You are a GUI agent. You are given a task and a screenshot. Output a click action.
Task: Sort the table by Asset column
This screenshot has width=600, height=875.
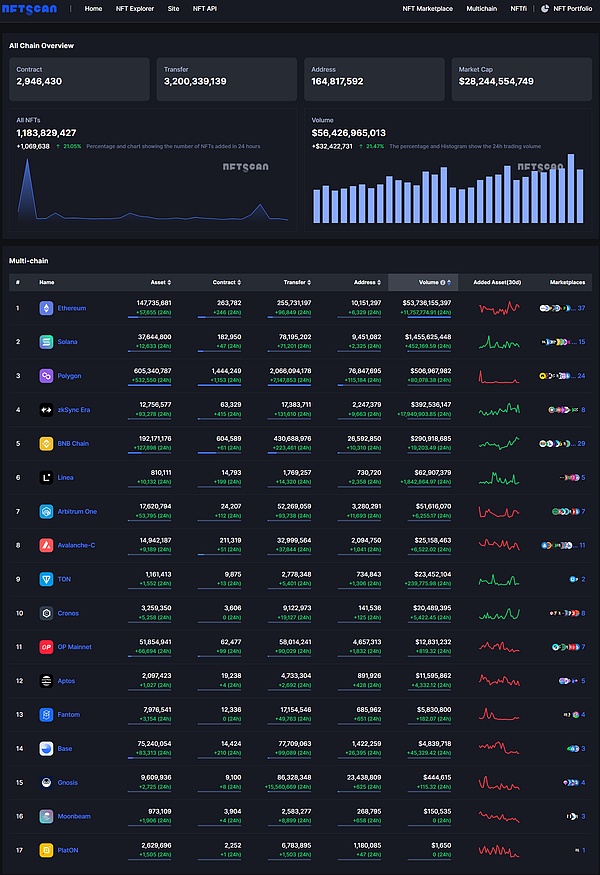tap(158, 282)
